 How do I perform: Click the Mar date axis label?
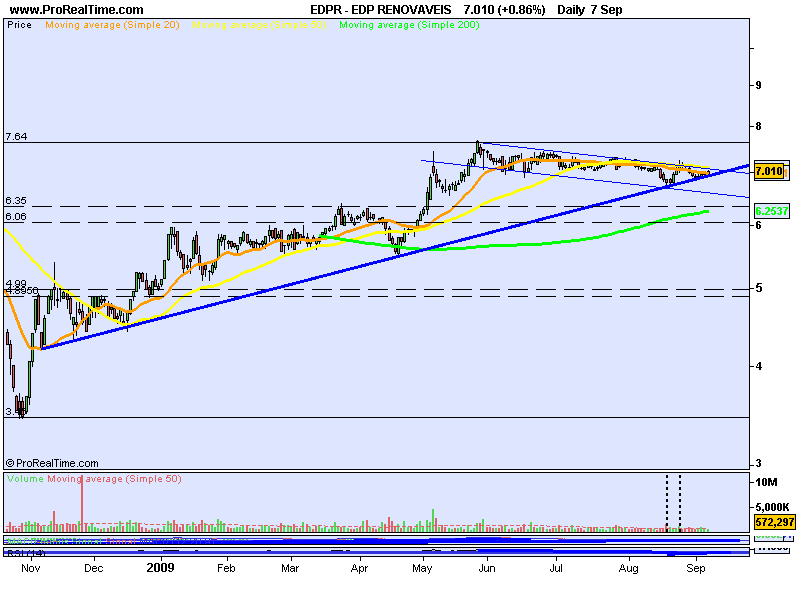click(290, 568)
